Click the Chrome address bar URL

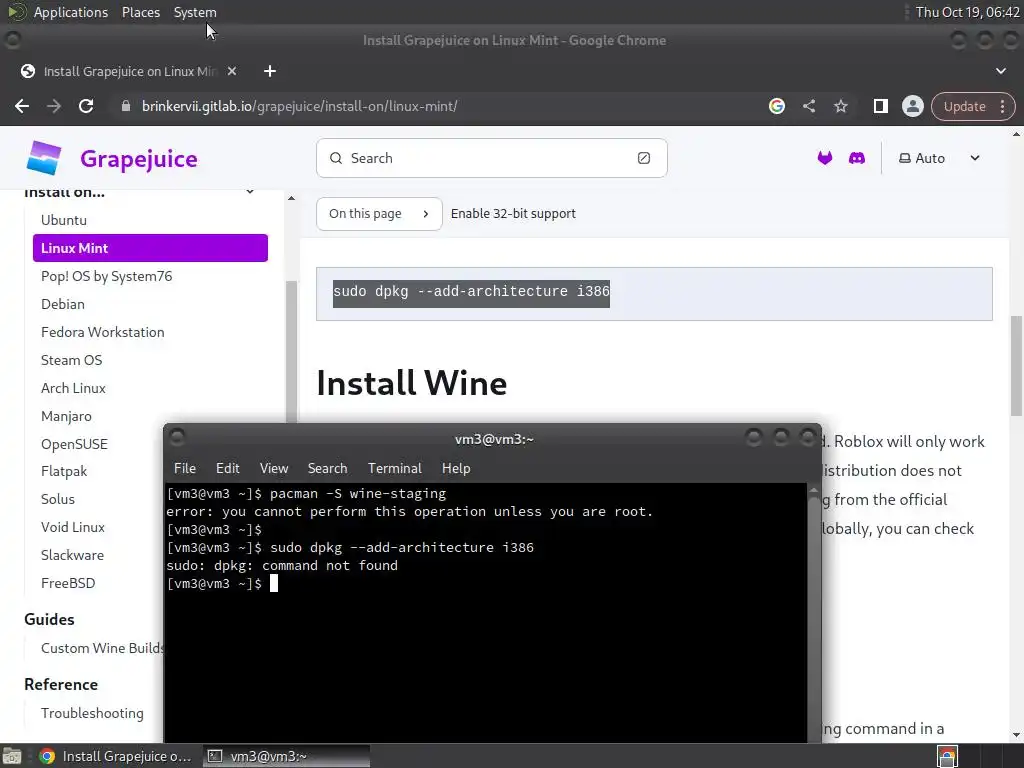coord(299,106)
